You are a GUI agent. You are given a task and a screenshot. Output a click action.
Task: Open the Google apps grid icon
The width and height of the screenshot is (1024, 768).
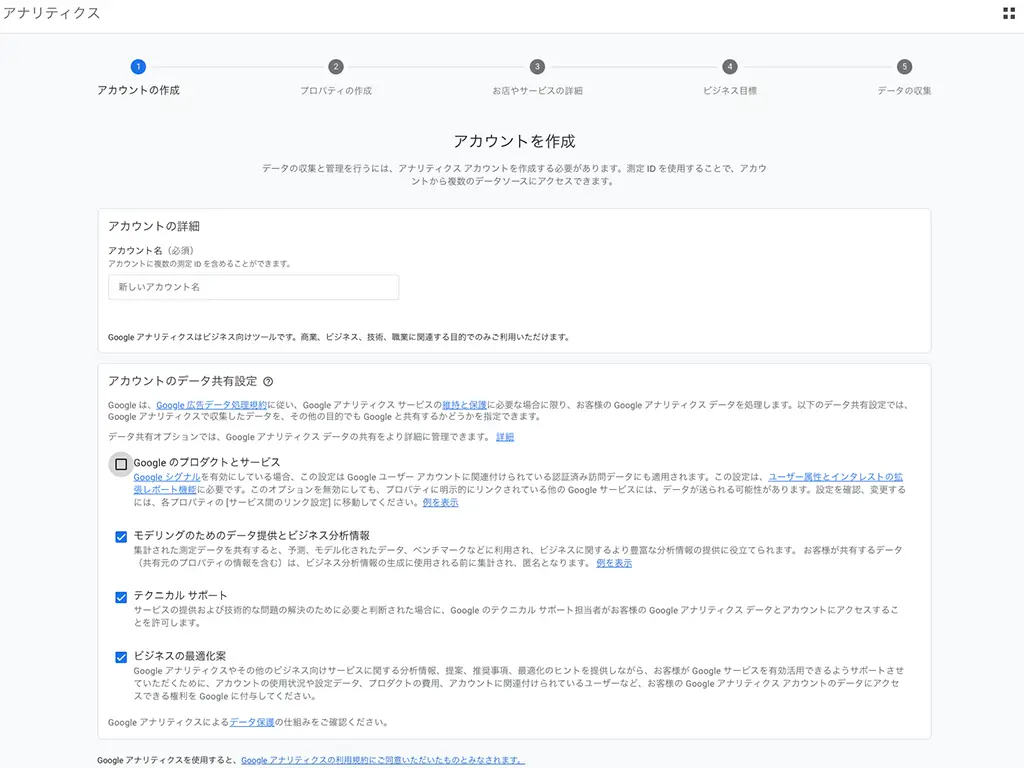pyautogui.click(x=1008, y=13)
